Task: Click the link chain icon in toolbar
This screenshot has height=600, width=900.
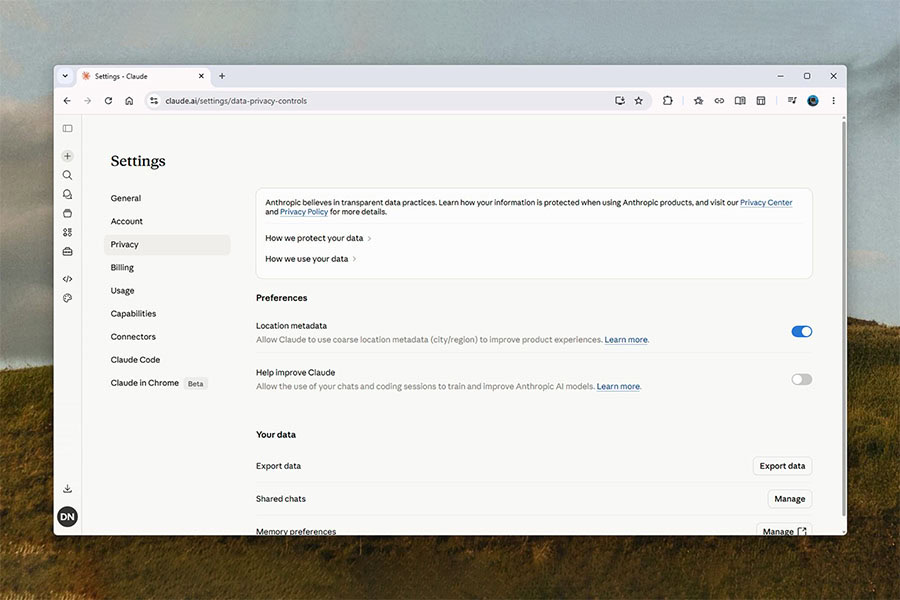Action: point(719,101)
